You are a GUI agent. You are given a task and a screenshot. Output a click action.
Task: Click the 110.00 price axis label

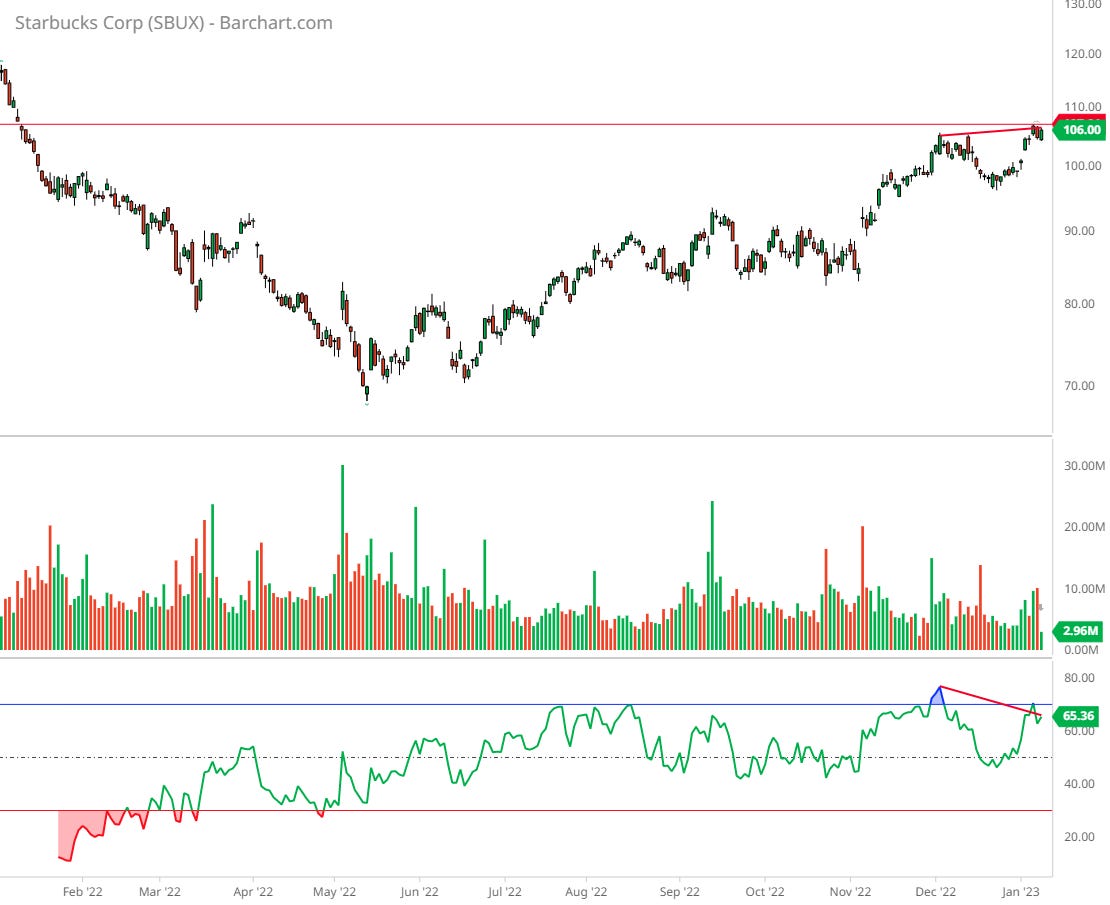click(x=1082, y=107)
